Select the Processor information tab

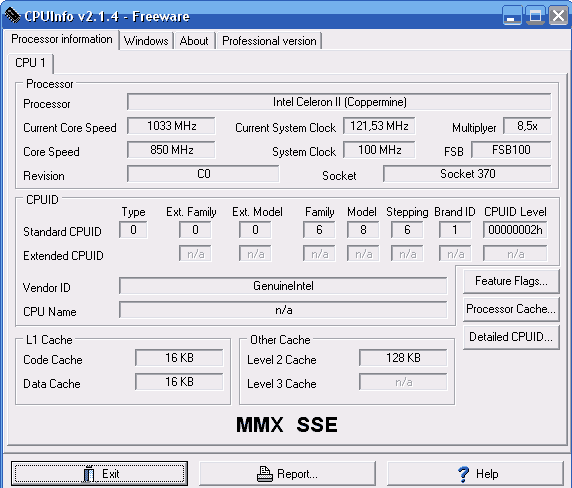62,39
